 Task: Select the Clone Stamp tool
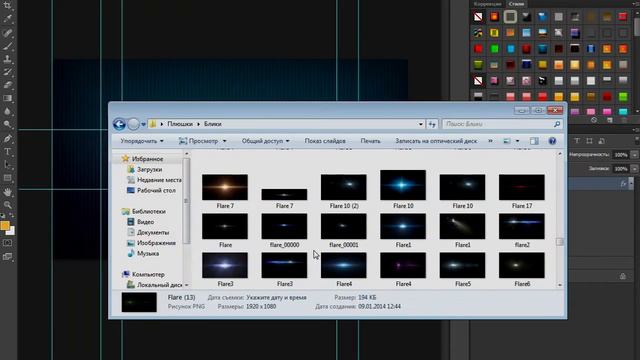tap(7, 59)
